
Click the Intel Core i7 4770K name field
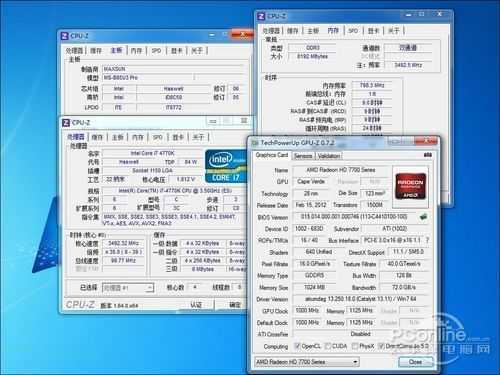click(152, 153)
